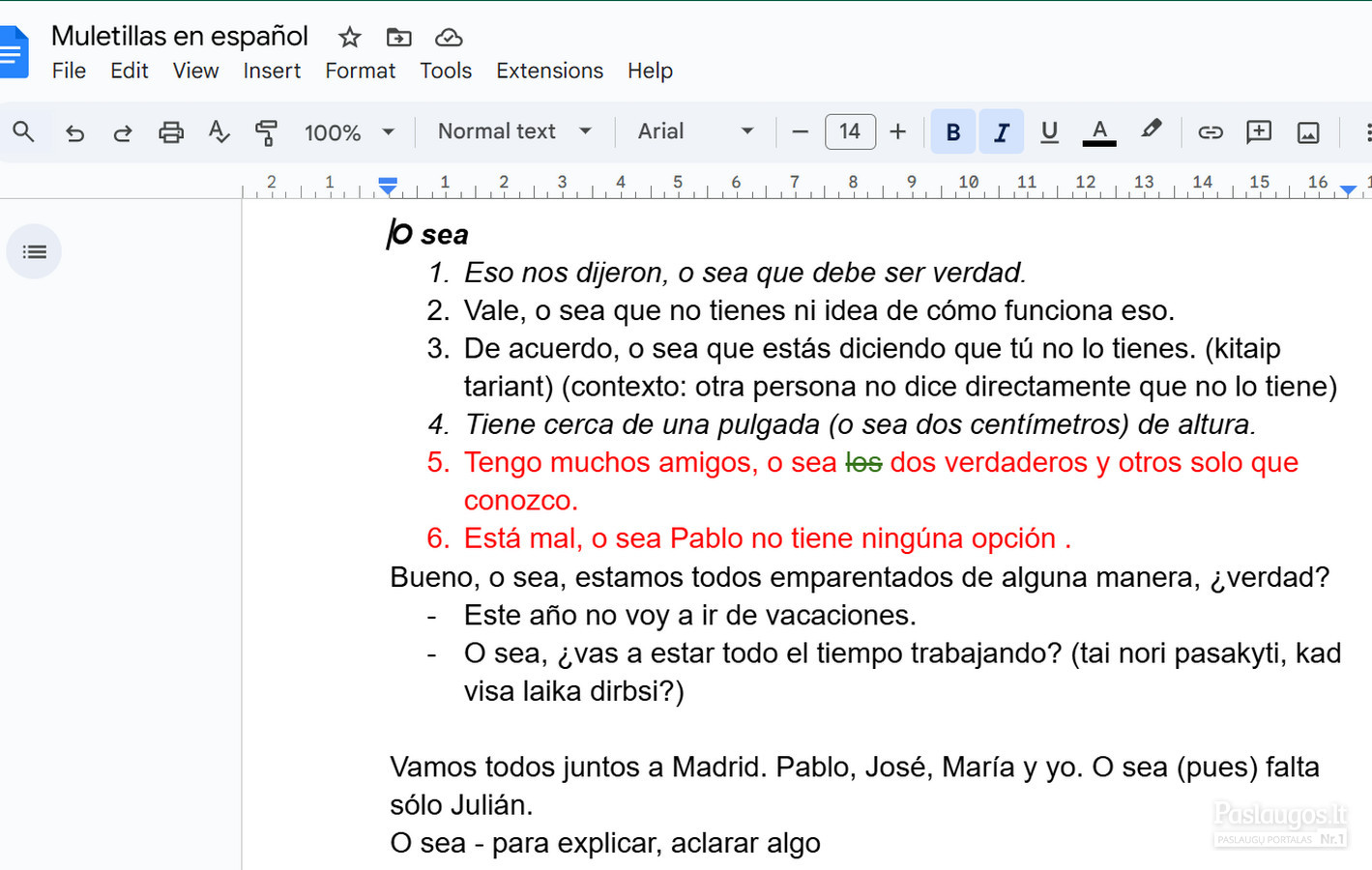Open the highlight color picker

pyautogui.click(x=1151, y=130)
